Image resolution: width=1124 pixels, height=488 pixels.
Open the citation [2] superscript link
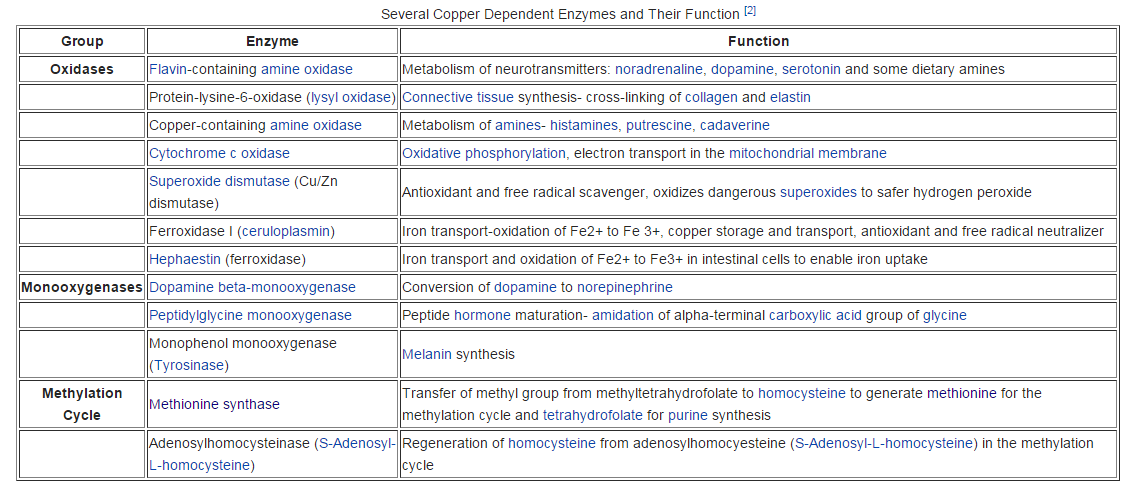click(x=750, y=11)
